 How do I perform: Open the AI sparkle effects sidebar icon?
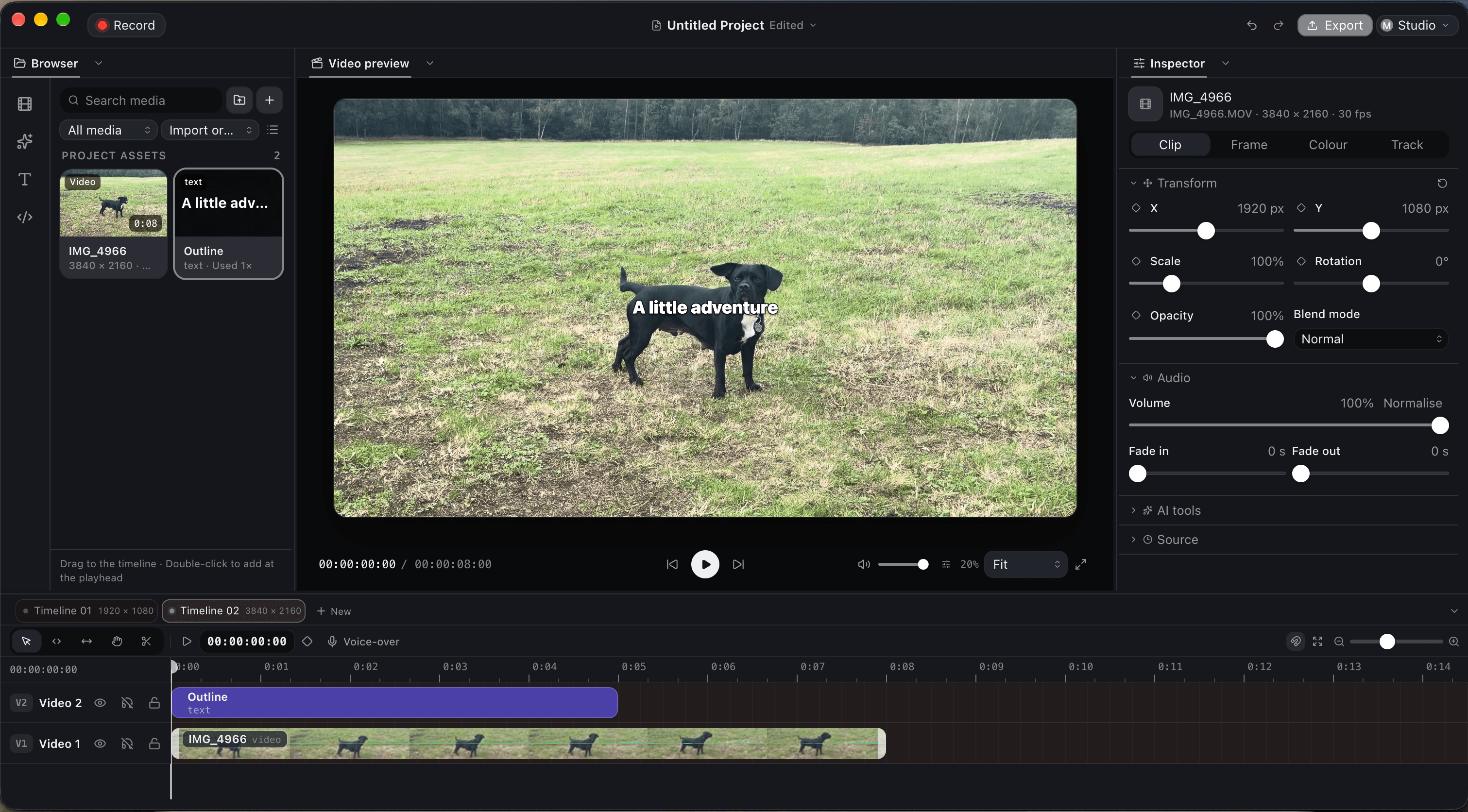point(24,141)
